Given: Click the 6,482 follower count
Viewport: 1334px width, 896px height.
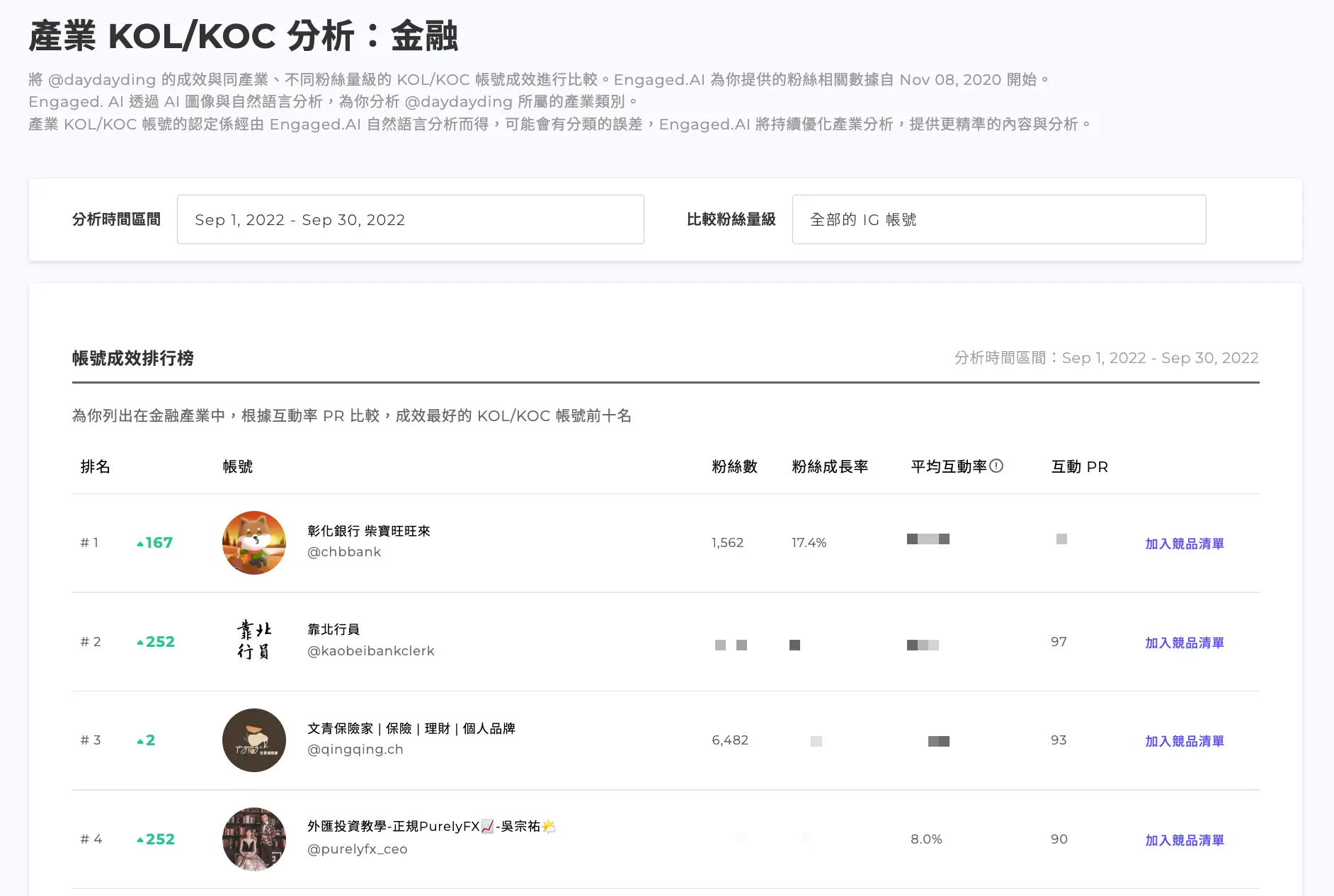Looking at the screenshot, I should (730, 740).
